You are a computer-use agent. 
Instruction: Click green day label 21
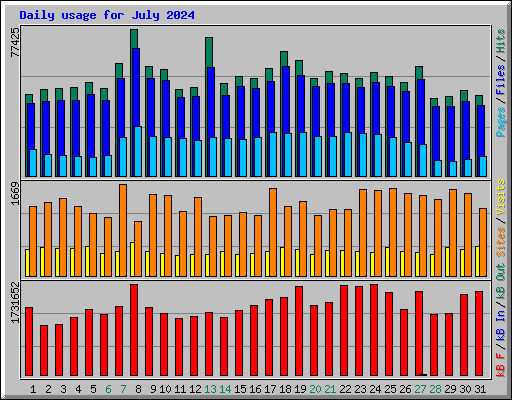click(330, 389)
